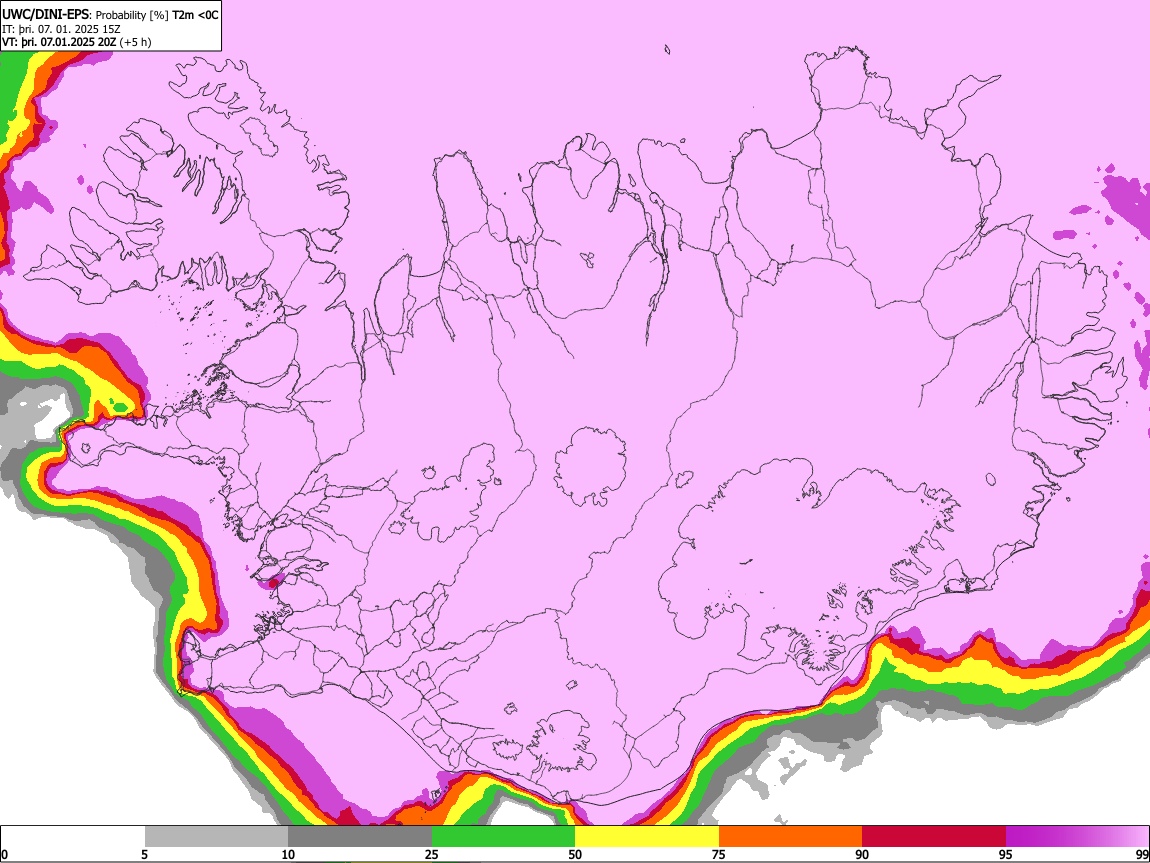Click the '95' legend tick label

pyautogui.click(x=1006, y=854)
